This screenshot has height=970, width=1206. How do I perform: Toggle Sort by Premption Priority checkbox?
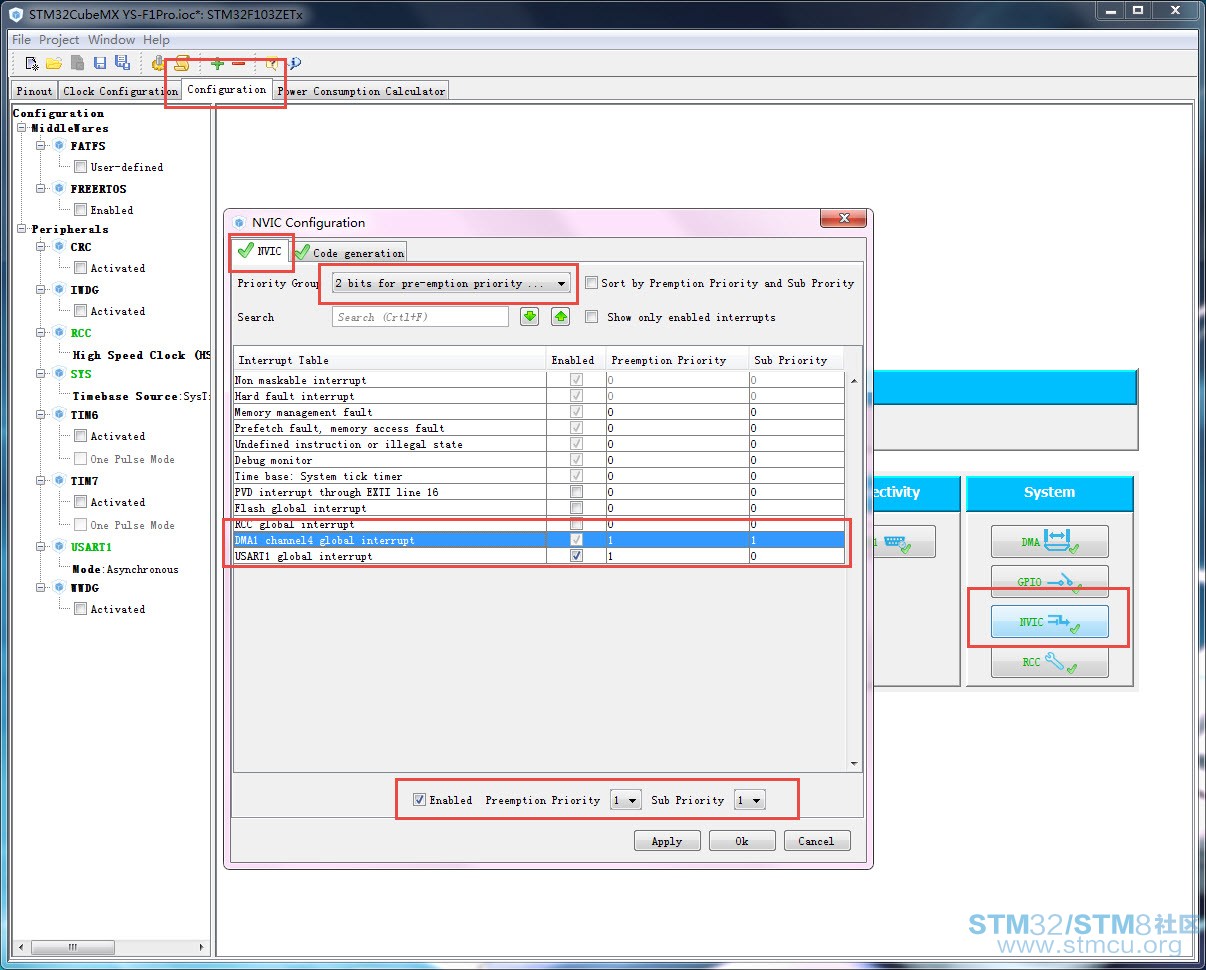[591, 283]
